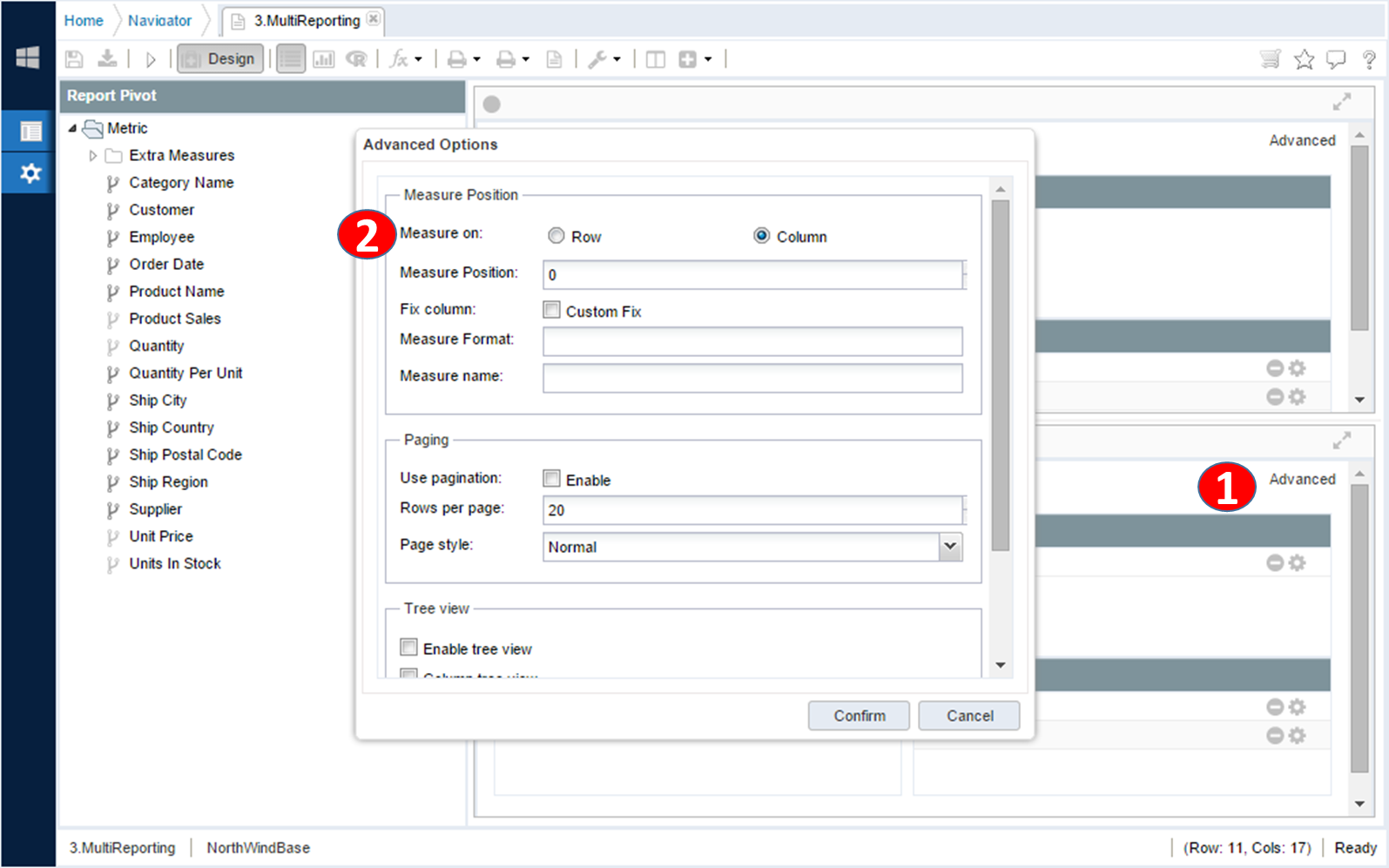Viewport: 1389px width, 868px height.
Task: Collapse the Metric tree node
Action: tap(72, 129)
